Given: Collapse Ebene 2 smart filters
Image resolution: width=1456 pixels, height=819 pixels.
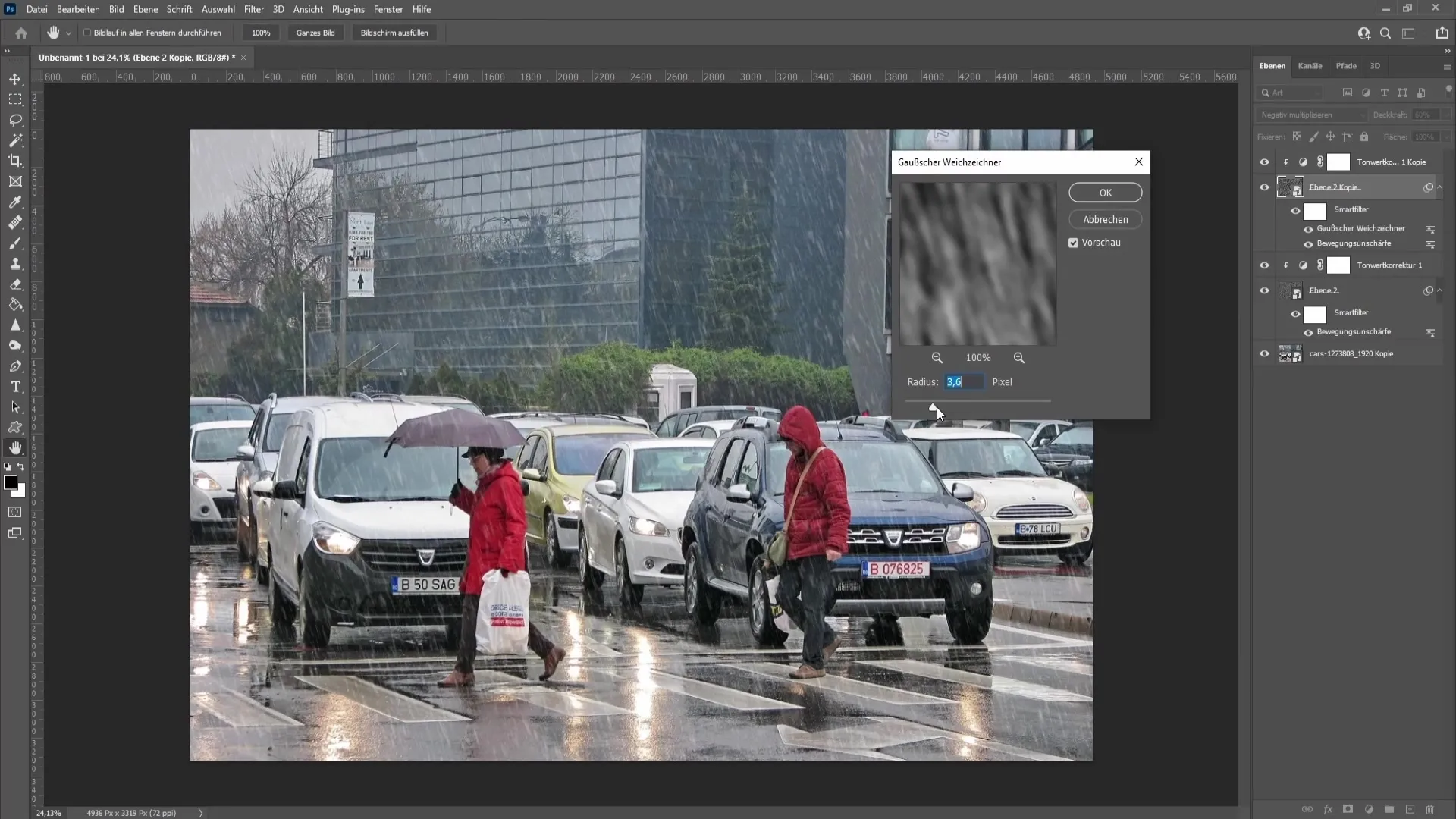Looking at the screenshot, I should click(x=1440, y=290).
